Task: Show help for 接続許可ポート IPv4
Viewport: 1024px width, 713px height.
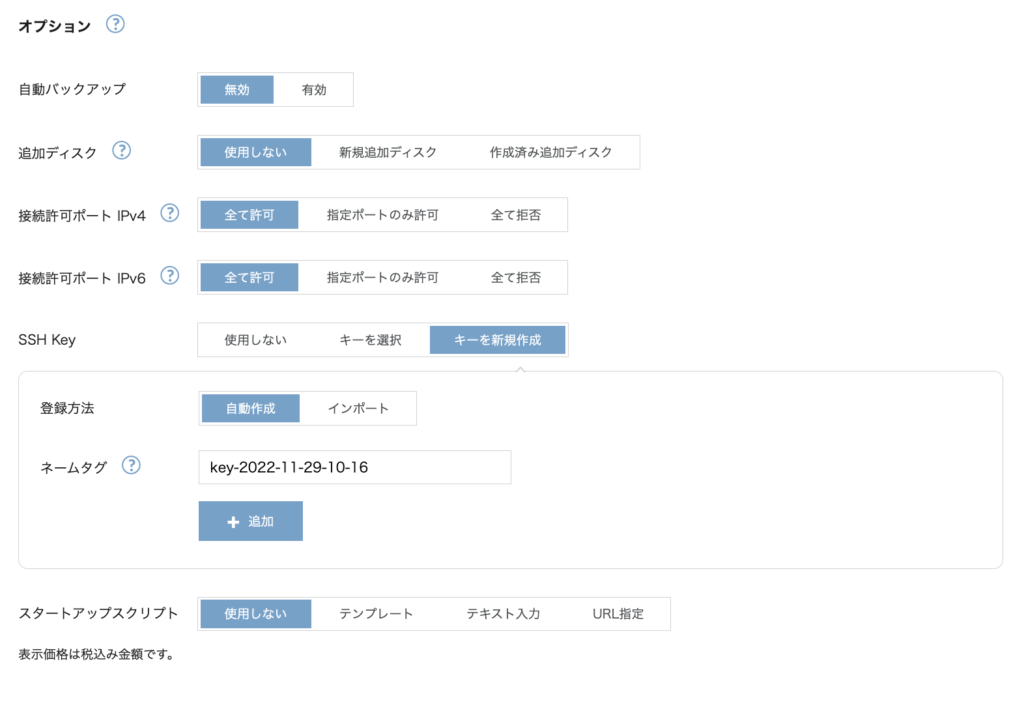Action: pyautogui.click(x=170, y=213)
